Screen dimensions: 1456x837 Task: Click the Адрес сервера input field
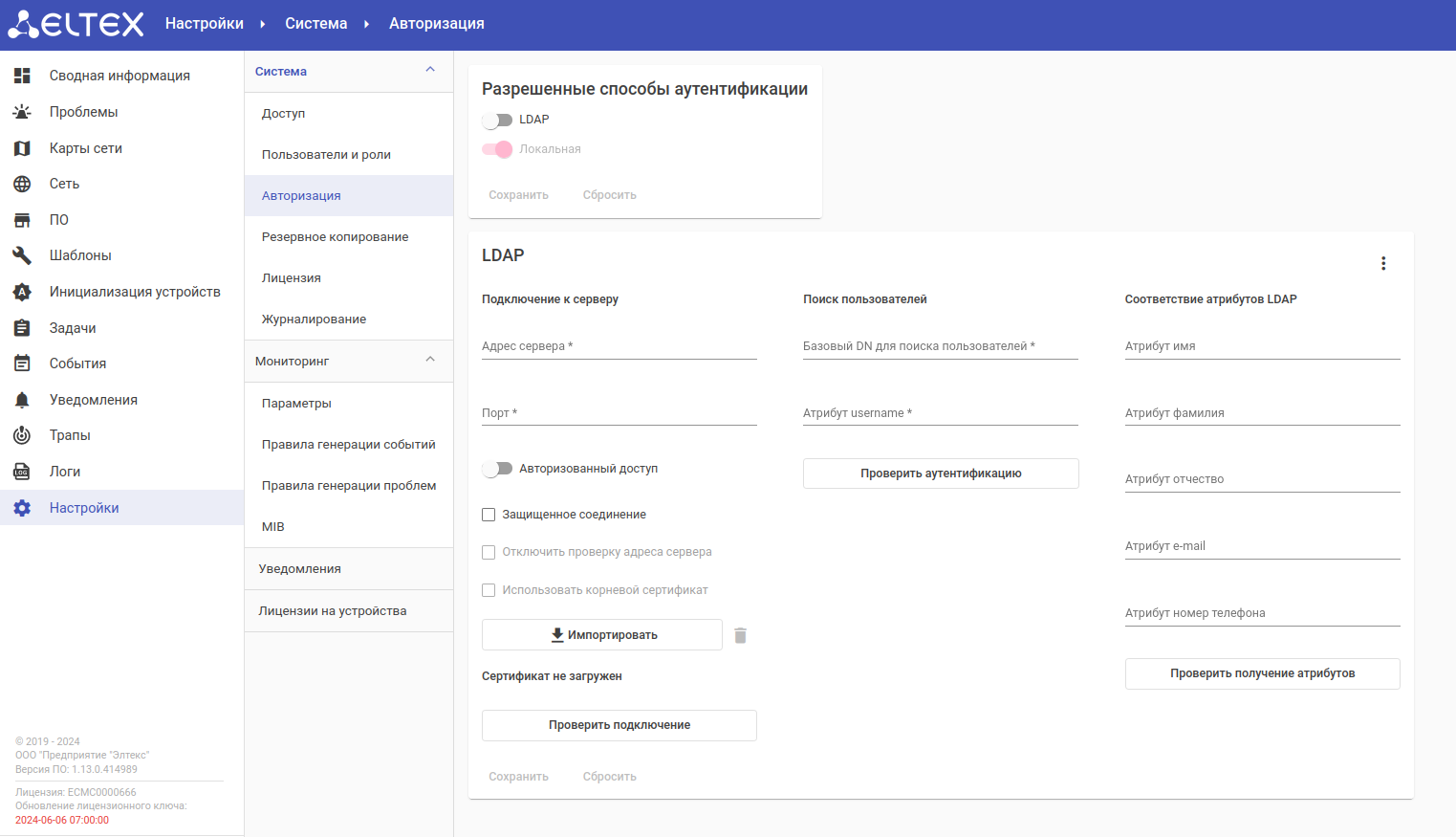pos(619,346)
